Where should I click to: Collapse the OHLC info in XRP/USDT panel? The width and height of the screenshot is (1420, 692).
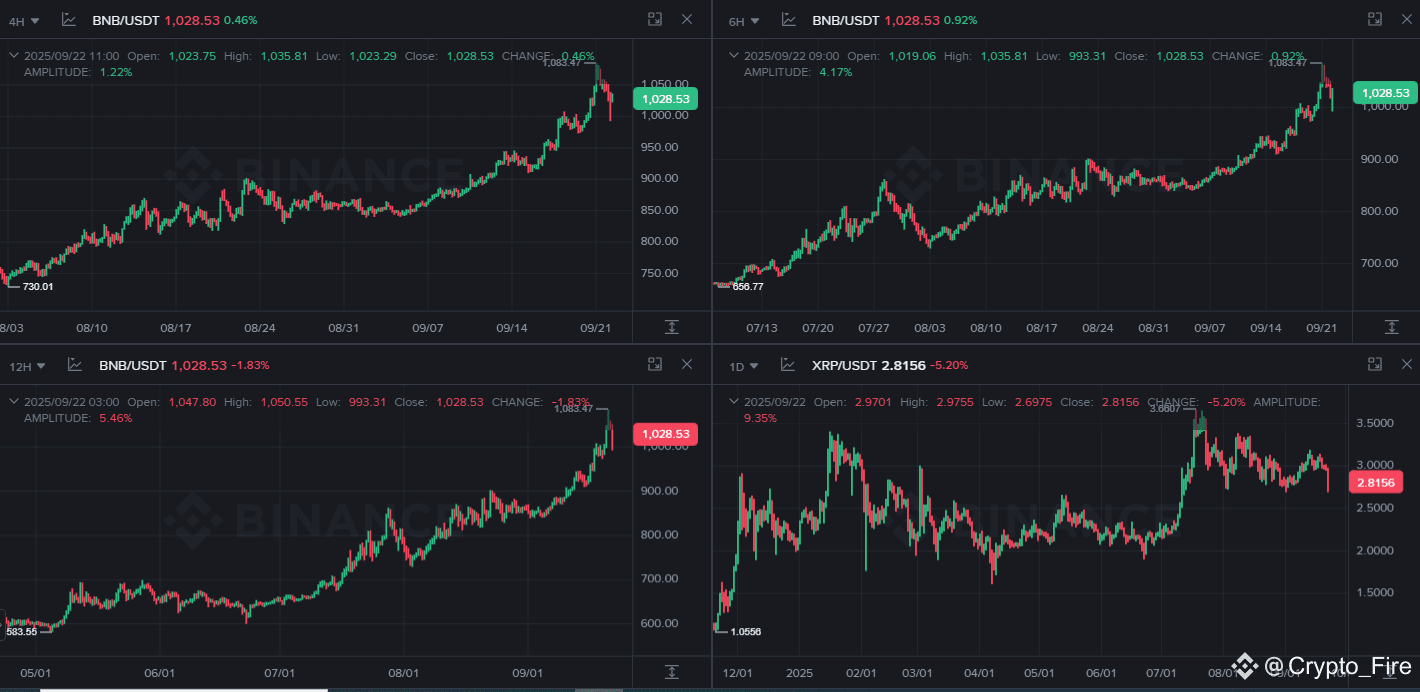(x=734, y=402)
